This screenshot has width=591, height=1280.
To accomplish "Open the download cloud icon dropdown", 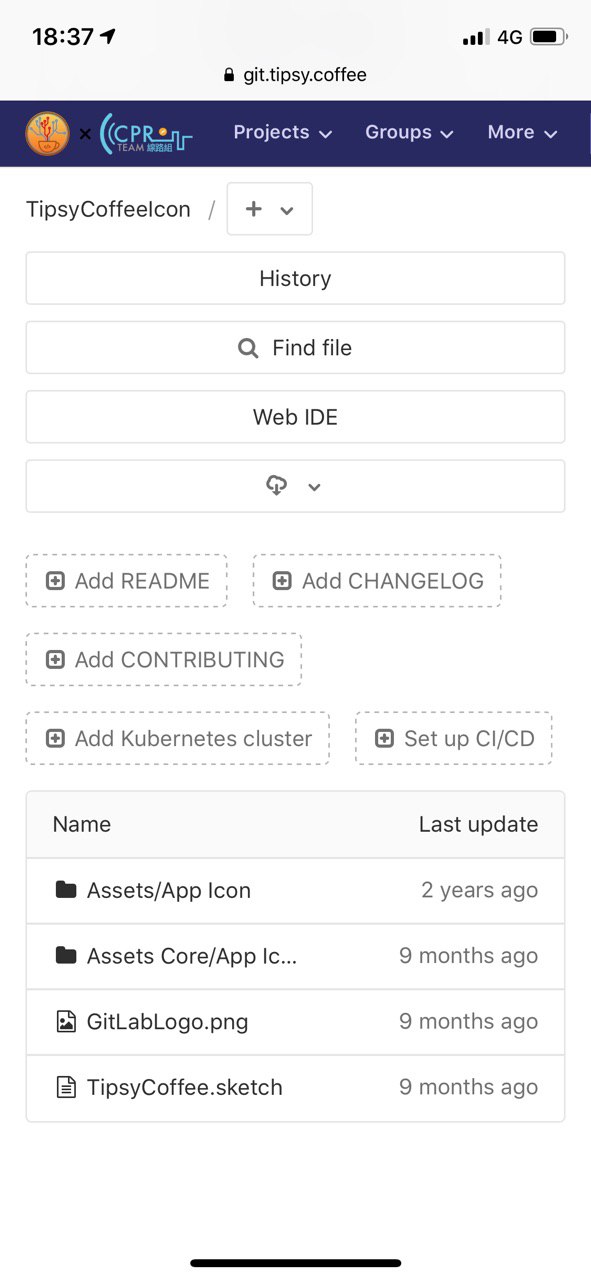I will 295,486.
